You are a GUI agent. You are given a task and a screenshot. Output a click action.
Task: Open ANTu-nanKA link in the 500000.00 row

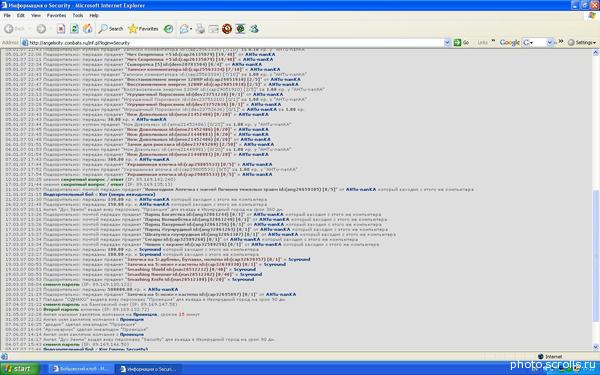coord(163,289)
